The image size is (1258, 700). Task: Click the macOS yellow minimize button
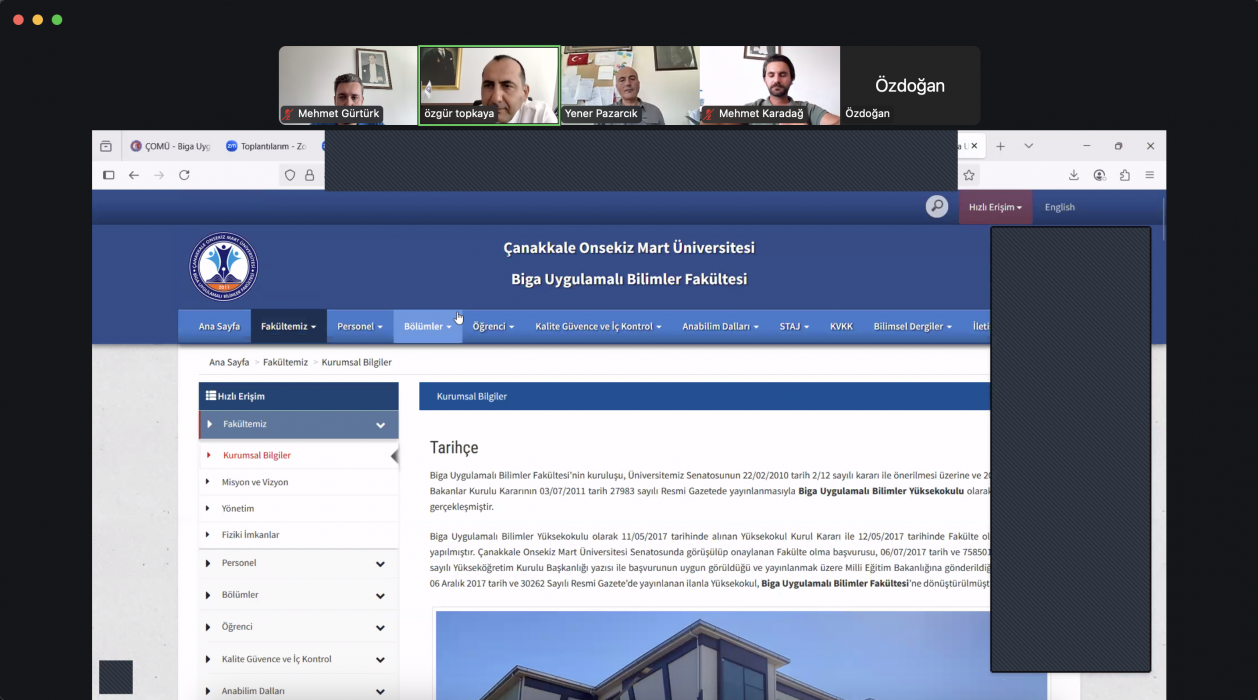38,19
